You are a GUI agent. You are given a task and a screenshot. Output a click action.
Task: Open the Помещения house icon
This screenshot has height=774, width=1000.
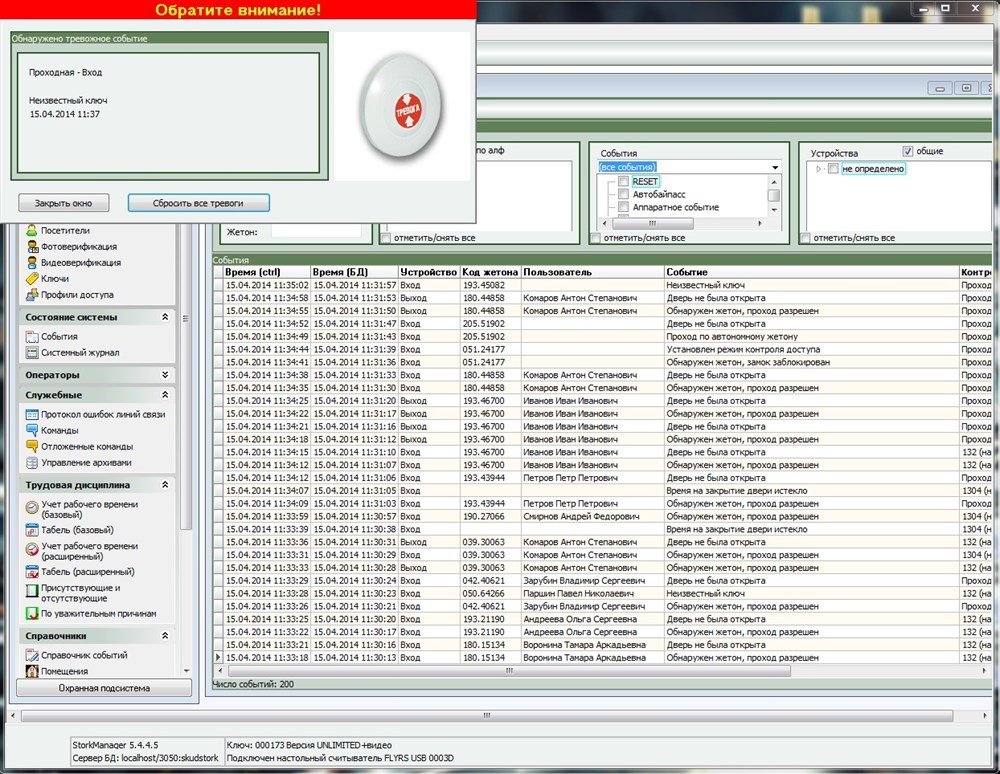pos(31,671)
